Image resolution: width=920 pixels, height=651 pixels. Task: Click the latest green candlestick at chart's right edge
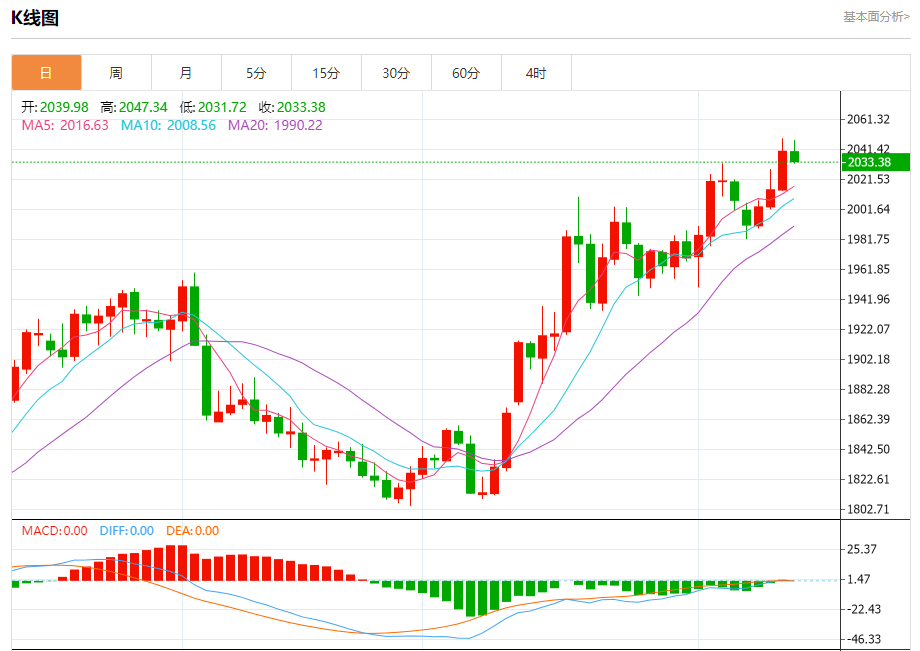[794, 156]
